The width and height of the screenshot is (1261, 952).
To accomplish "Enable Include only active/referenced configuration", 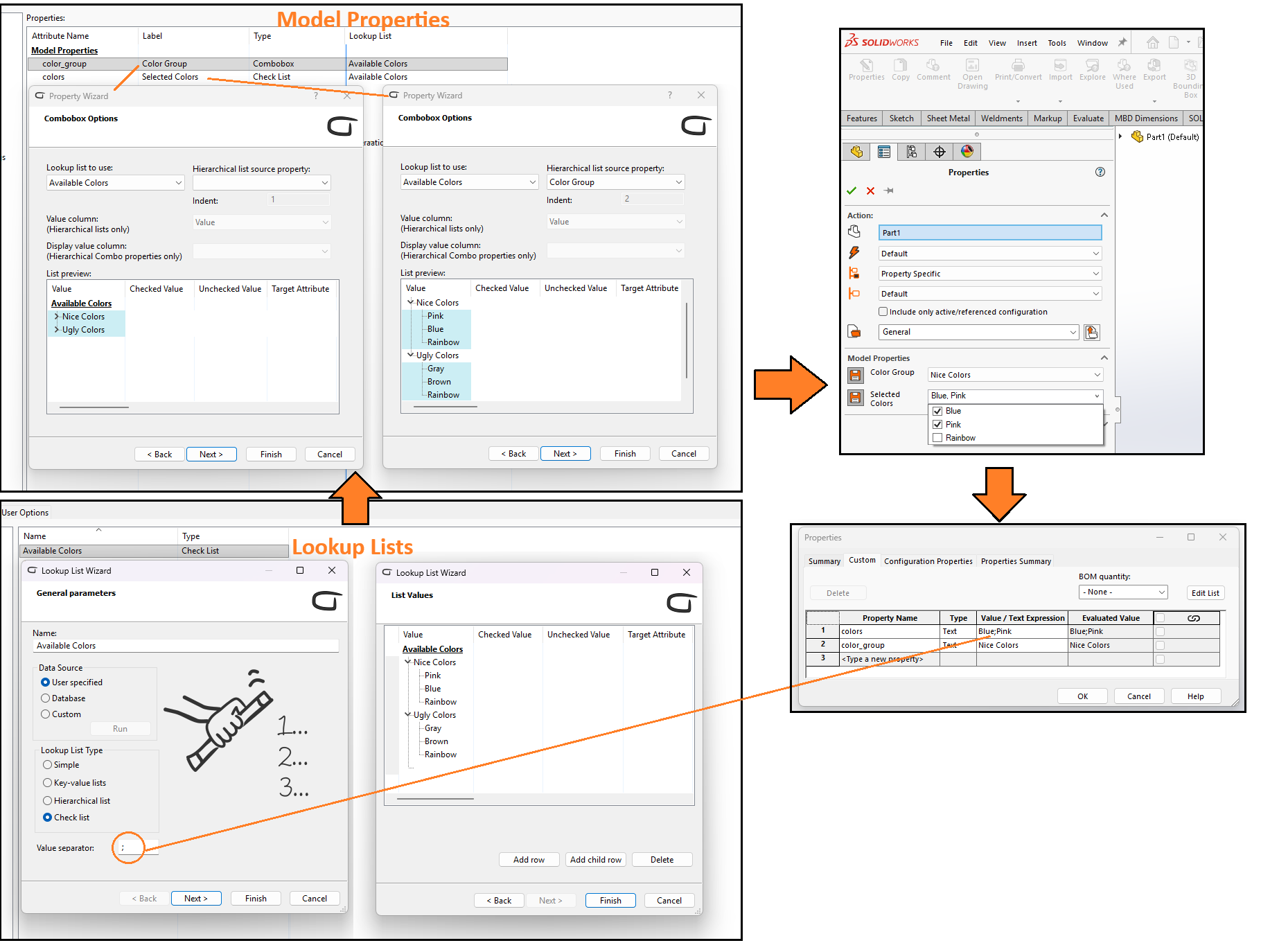I will [883, 312].
